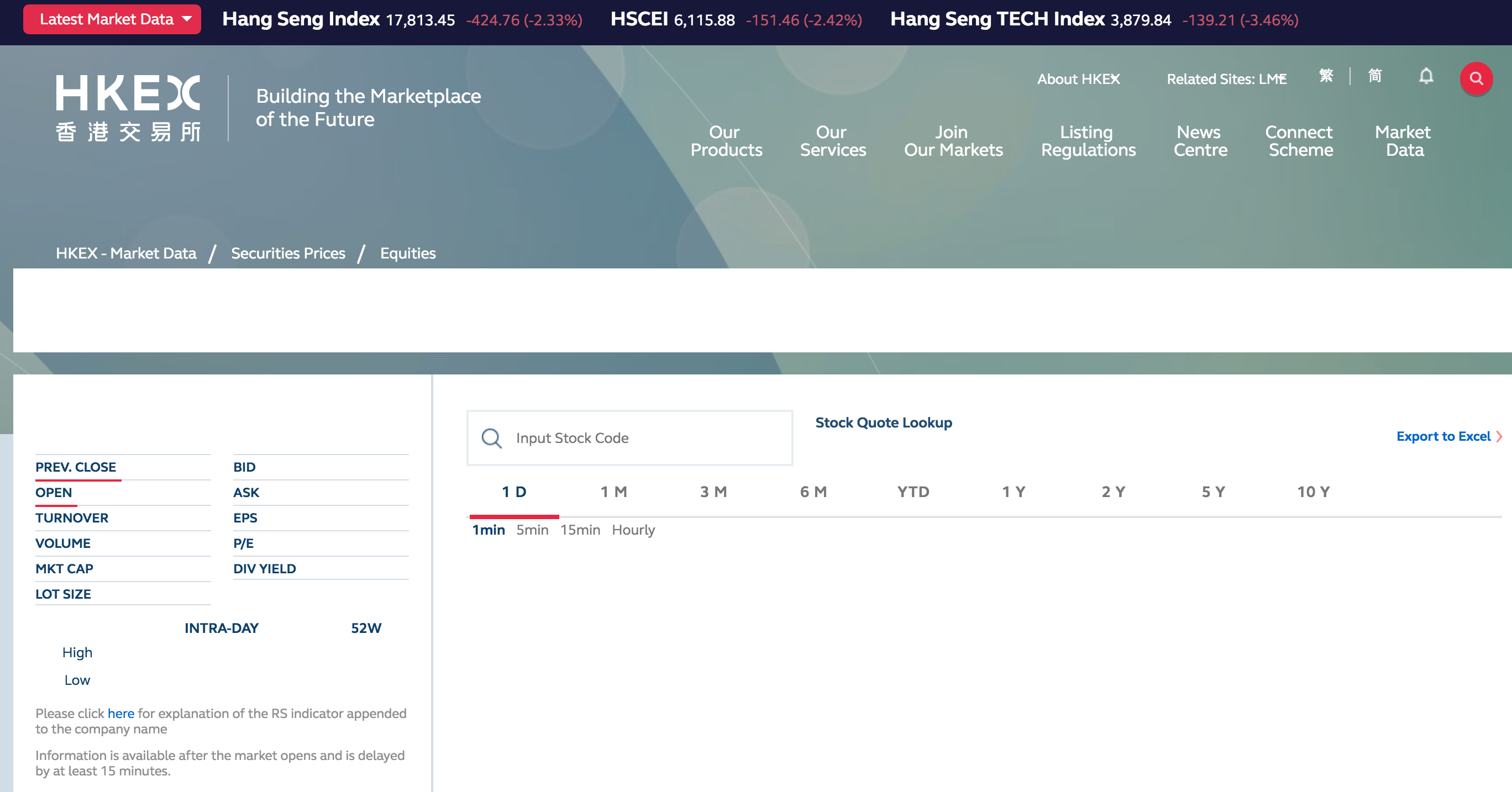Viewport: 1512px width, 792px height.
Task: Open the red search icon button
Action: tap(1476, 78)
